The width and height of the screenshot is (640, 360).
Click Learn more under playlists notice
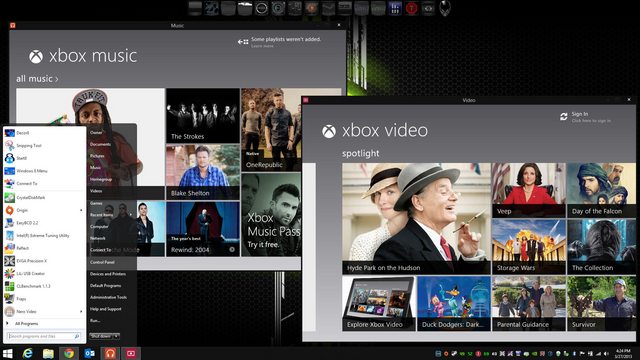[x=262, y=46]
